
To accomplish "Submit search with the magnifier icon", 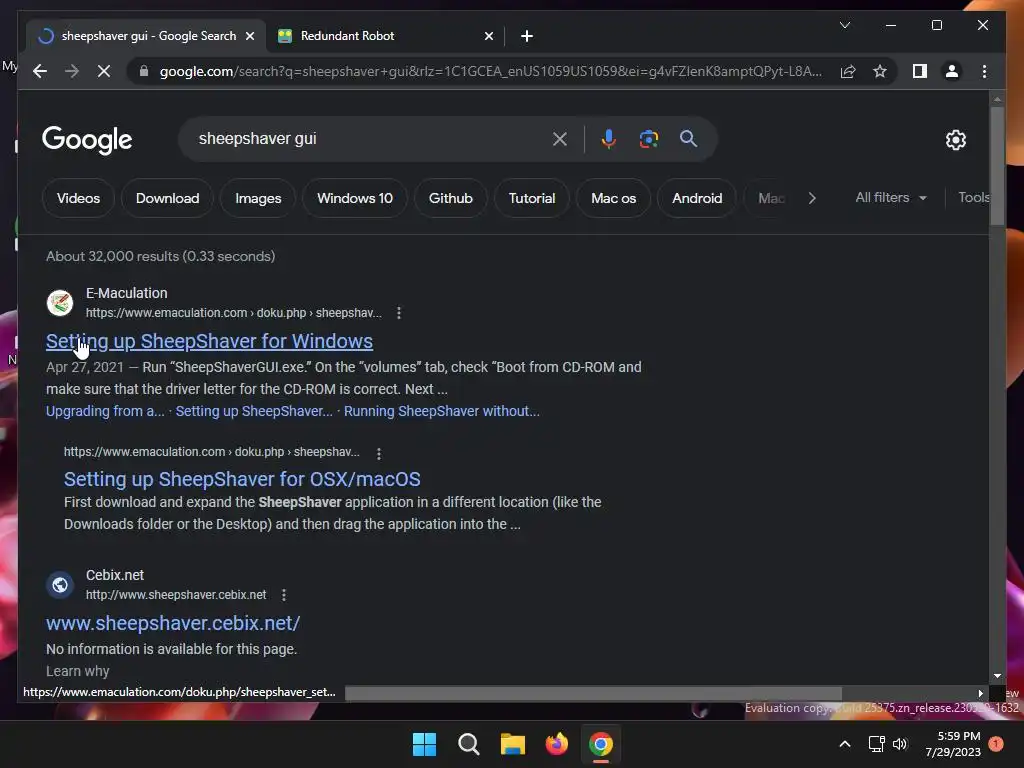I will point(688,139).
